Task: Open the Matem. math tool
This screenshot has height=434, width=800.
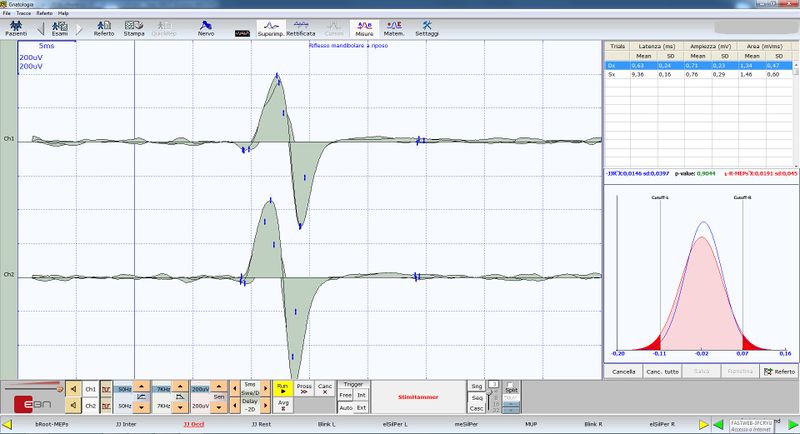Action: (x=394, y=29)
